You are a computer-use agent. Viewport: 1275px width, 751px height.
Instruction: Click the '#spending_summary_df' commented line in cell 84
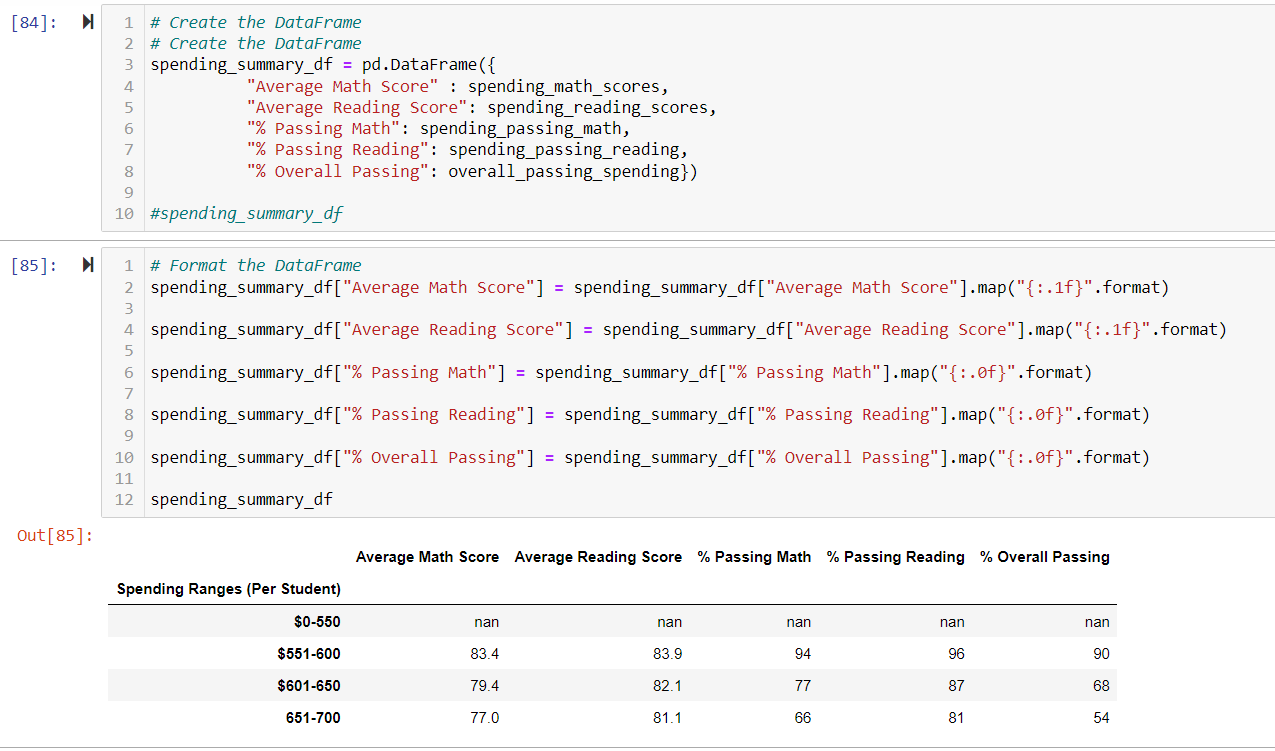246,213
